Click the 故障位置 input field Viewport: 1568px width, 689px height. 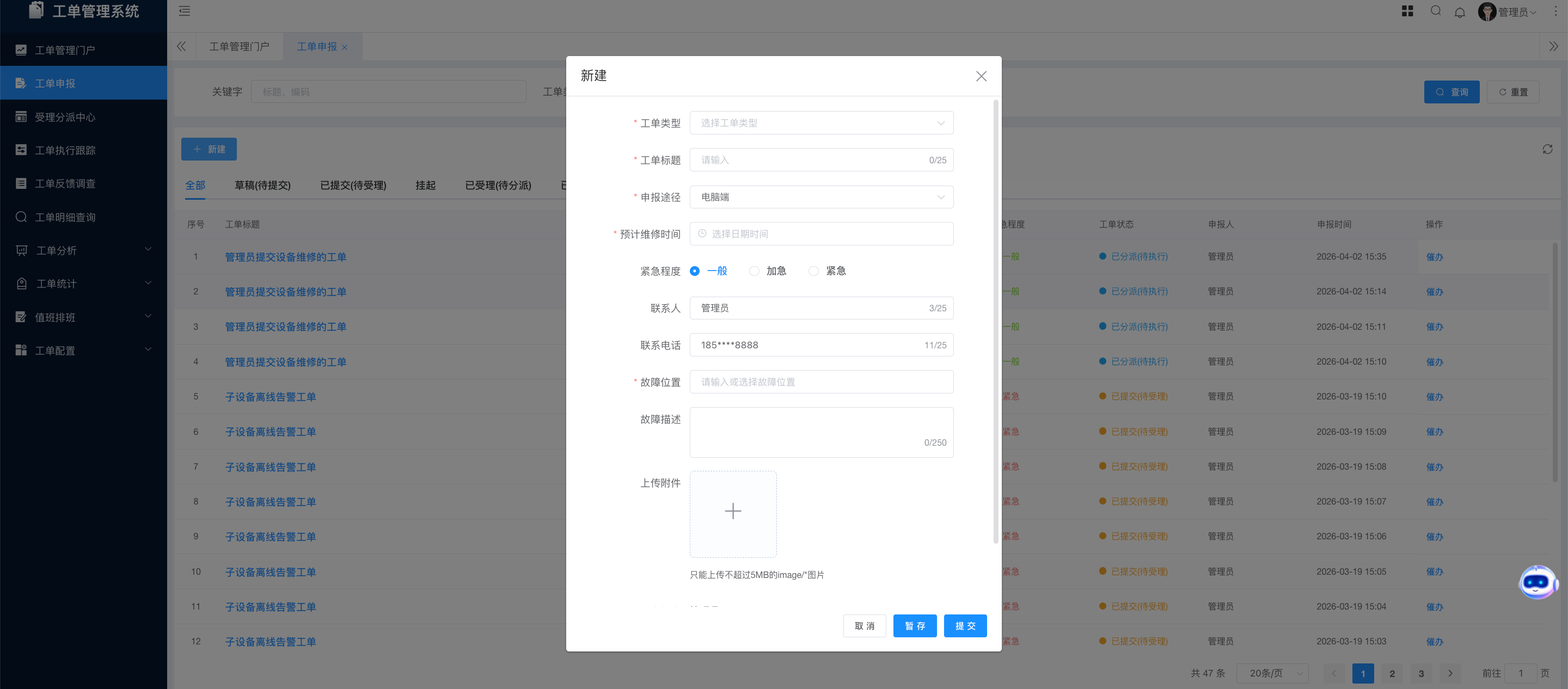821,382
